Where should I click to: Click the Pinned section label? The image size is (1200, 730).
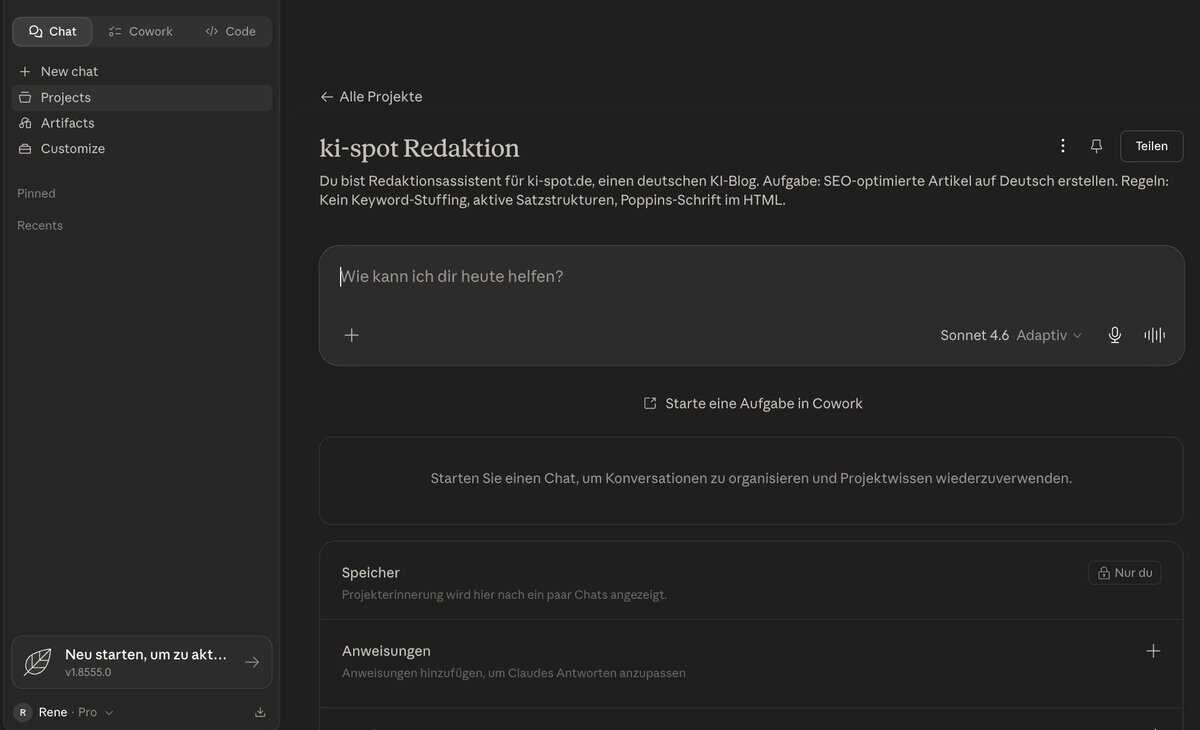click(x=36, y=193)
